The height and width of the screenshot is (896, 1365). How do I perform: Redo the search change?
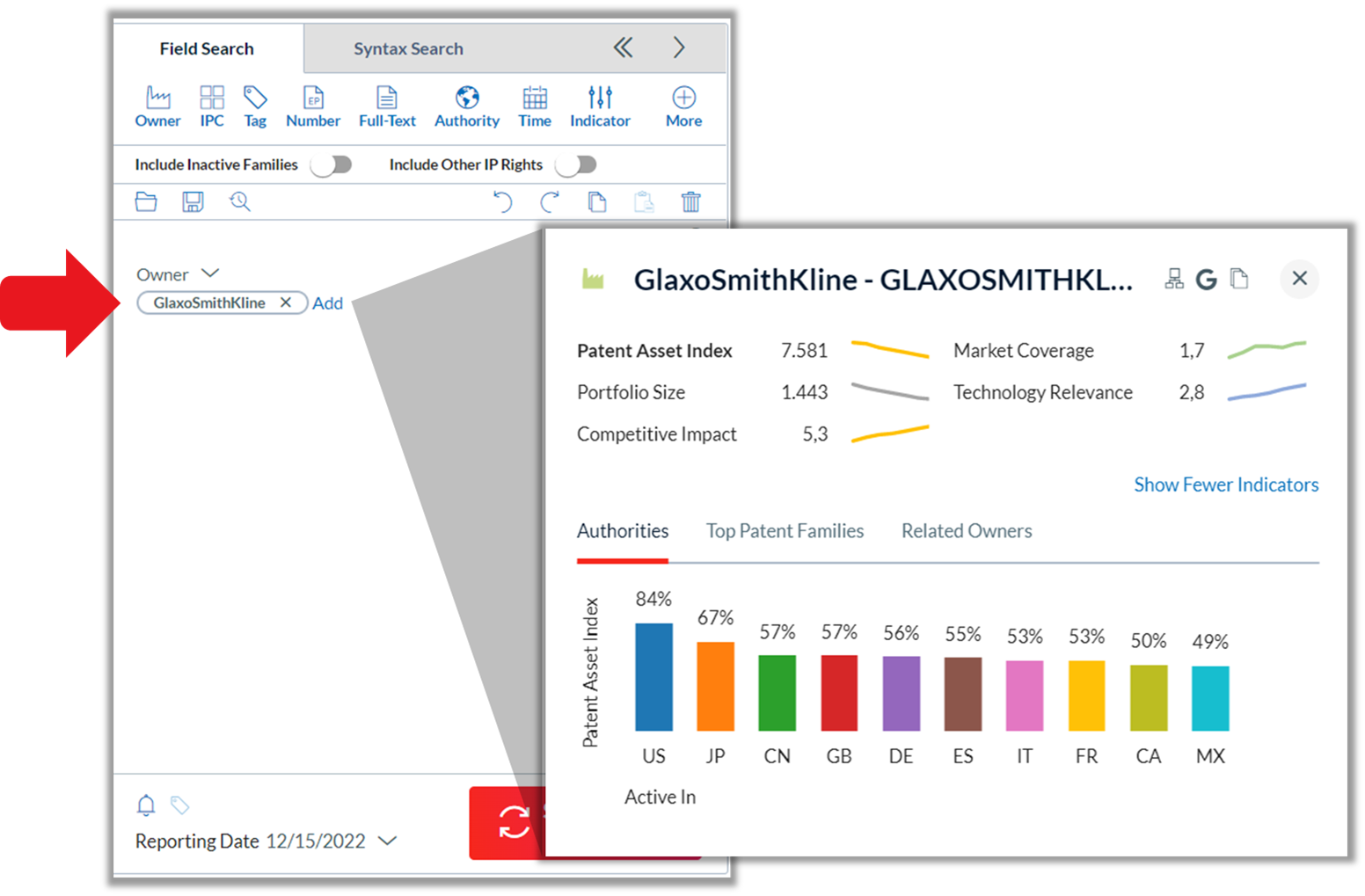click(550, 202)
